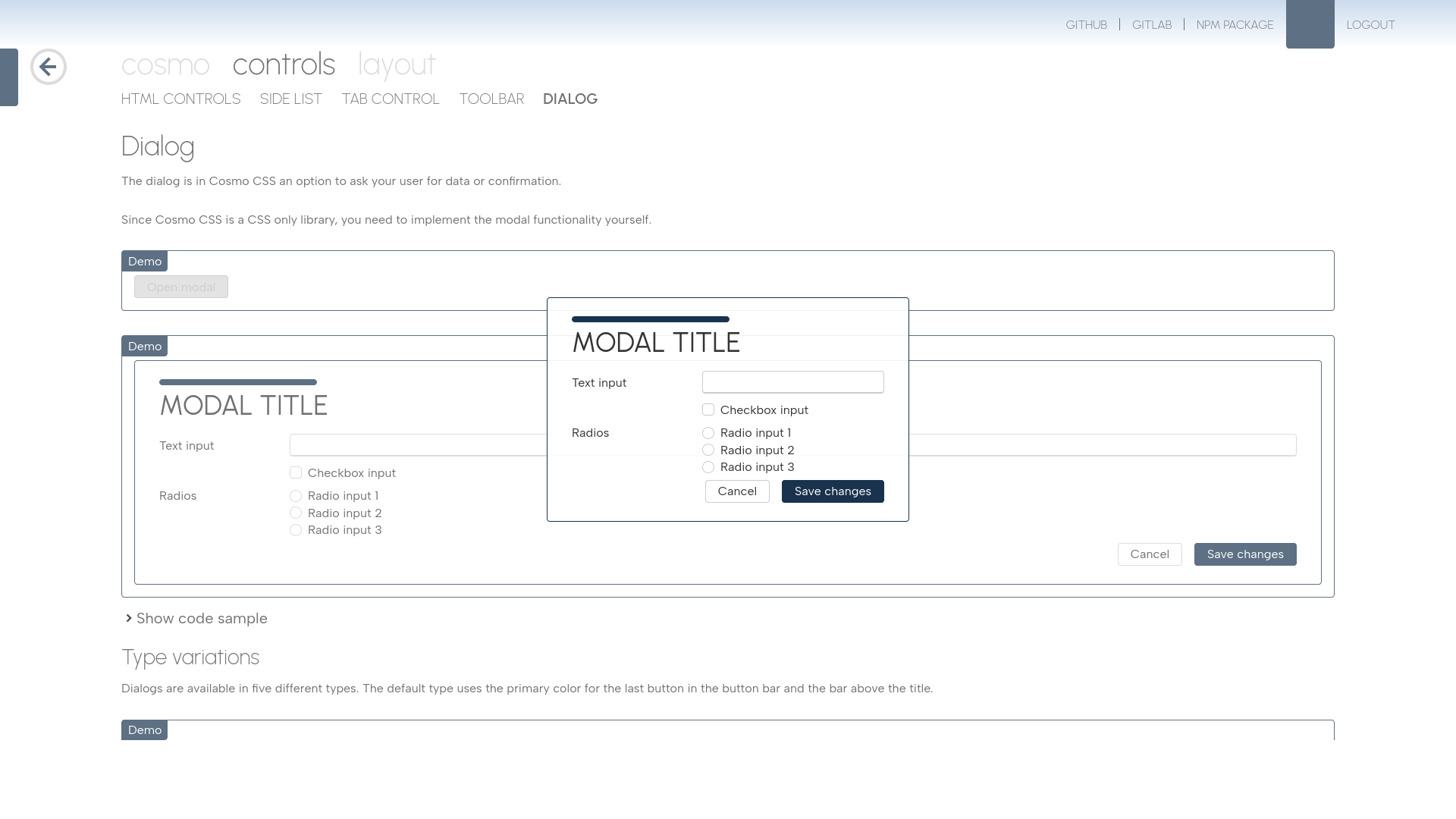Switch to the controls section
The height and width of the screenshot is (819, 1456).
pos(284,64)
